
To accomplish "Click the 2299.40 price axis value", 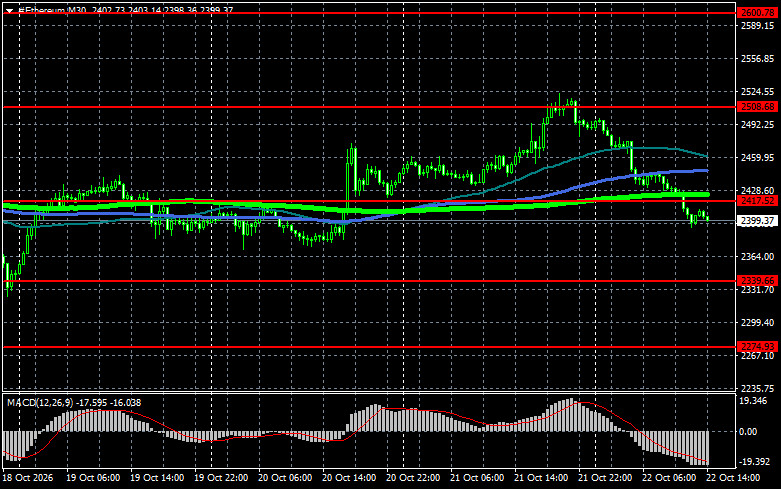I will (x=758, y=323).
